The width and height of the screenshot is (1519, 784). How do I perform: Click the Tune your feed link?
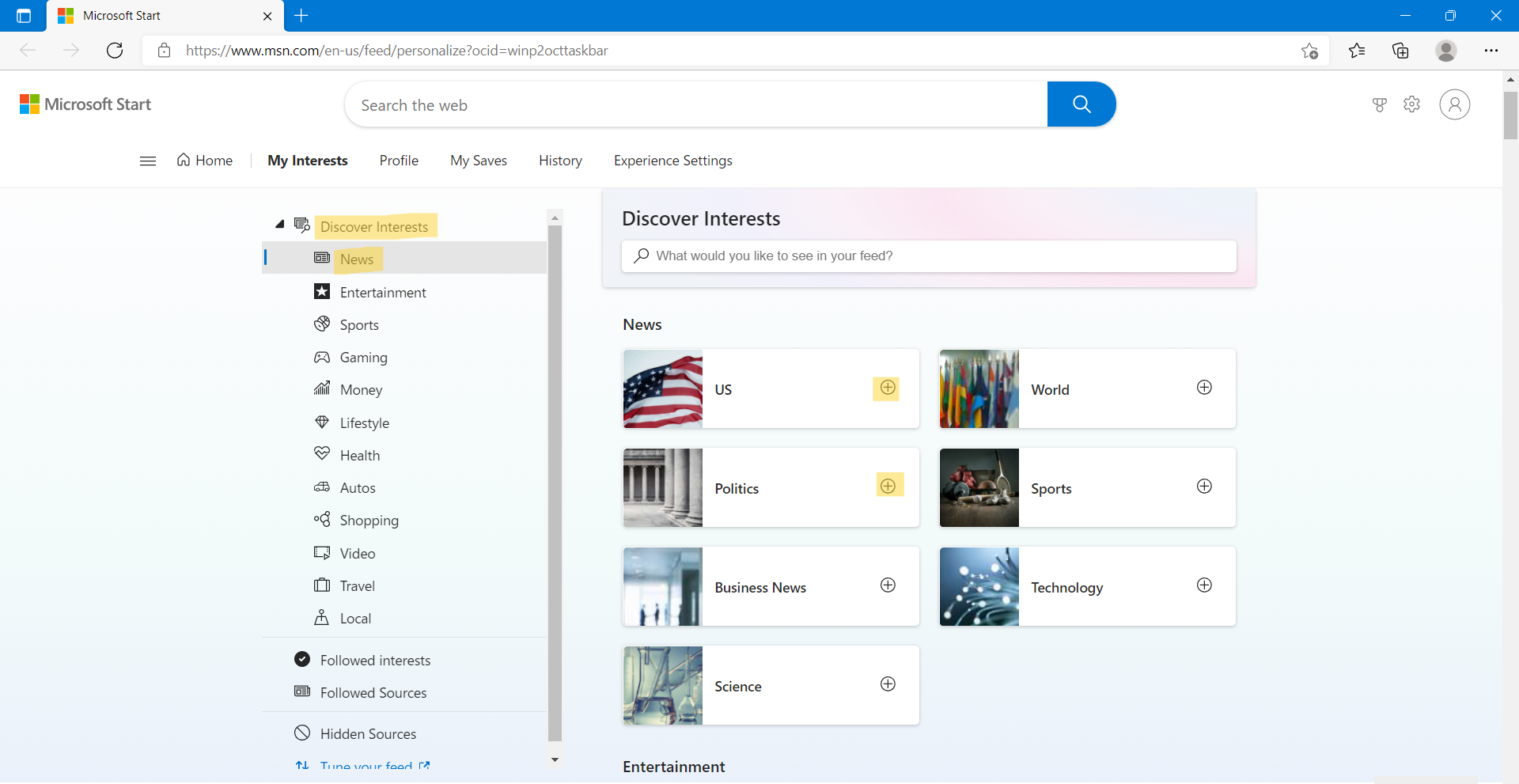[x=365, y=765]
